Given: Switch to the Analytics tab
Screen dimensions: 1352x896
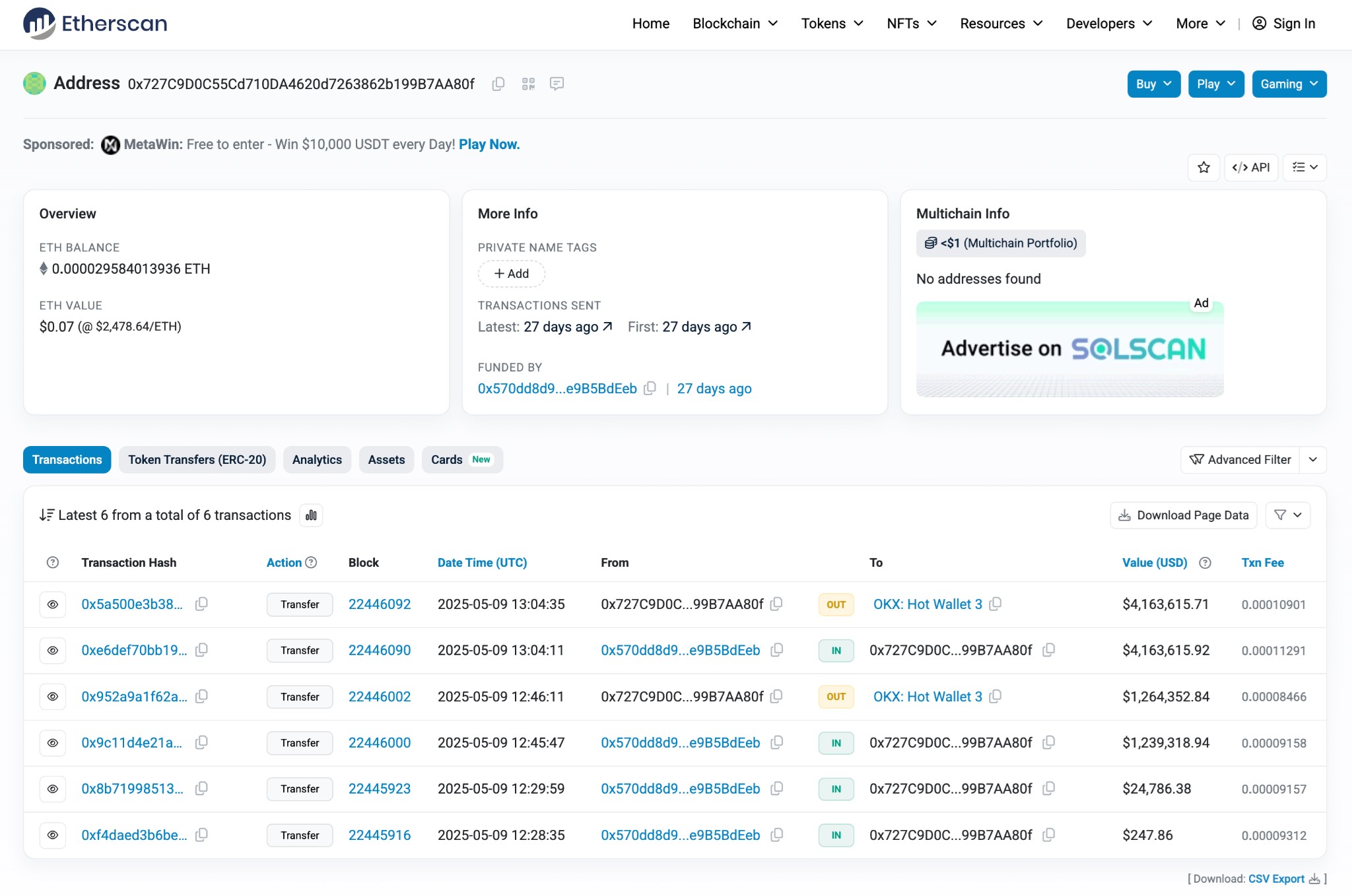Looking at the screenshot, I should click(317, 460).
